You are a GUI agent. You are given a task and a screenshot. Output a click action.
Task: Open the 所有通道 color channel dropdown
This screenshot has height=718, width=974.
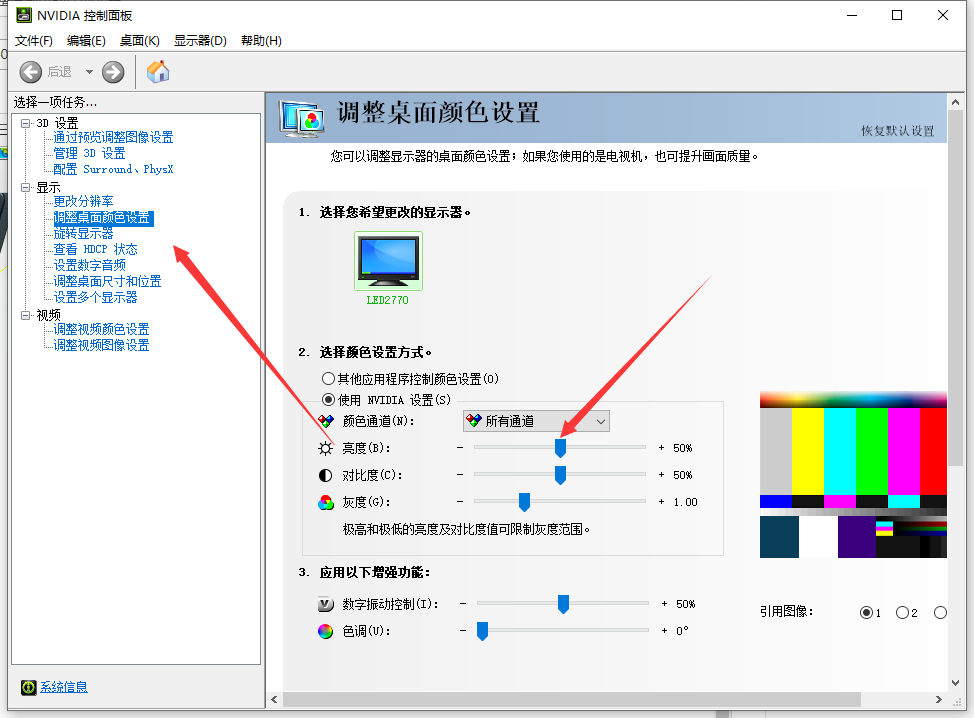tap(536, 421)
